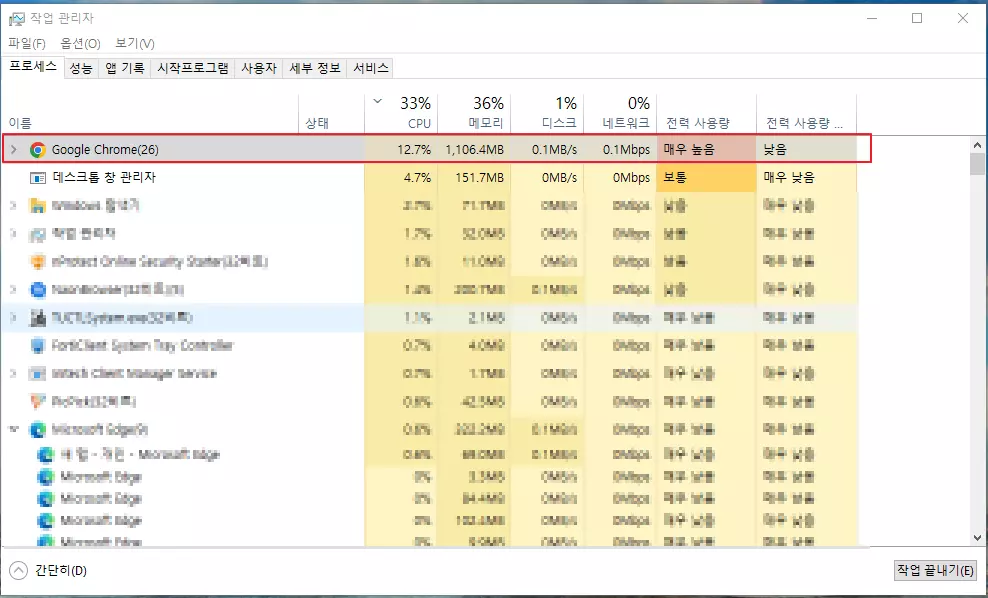Viewport: 988px width, 598px height.
Task: Open the 옵션(O) menu
Action: (80, 43)
